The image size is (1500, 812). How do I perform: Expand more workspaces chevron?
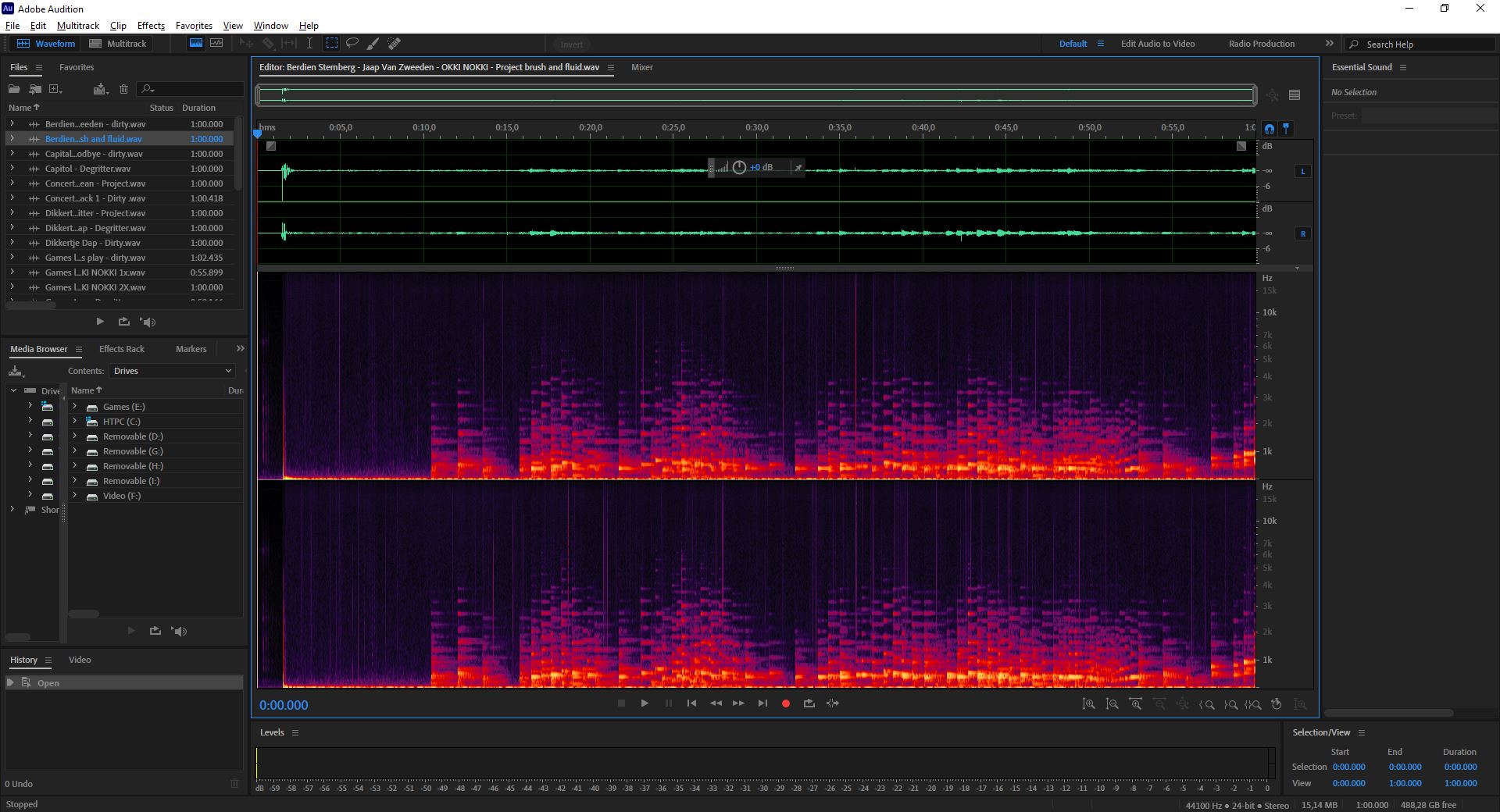(1330, 44)
